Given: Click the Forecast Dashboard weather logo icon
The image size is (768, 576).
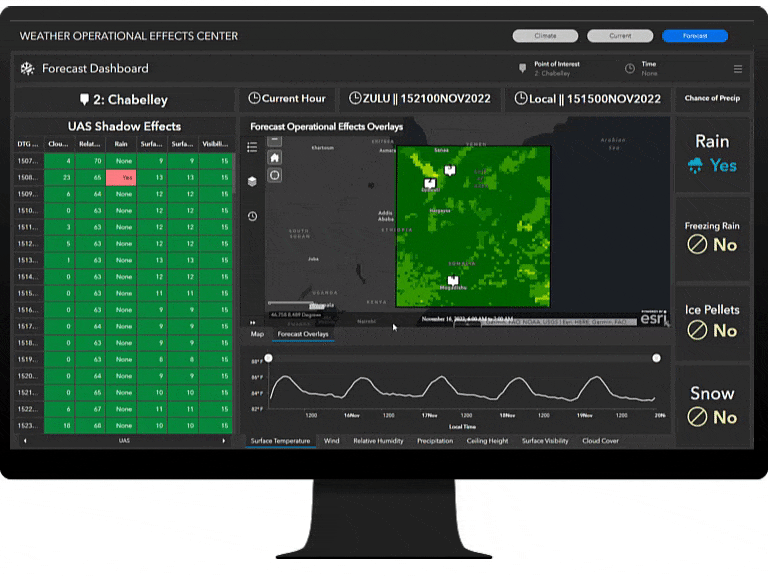Looking at the screenshot, I should 27,69.
